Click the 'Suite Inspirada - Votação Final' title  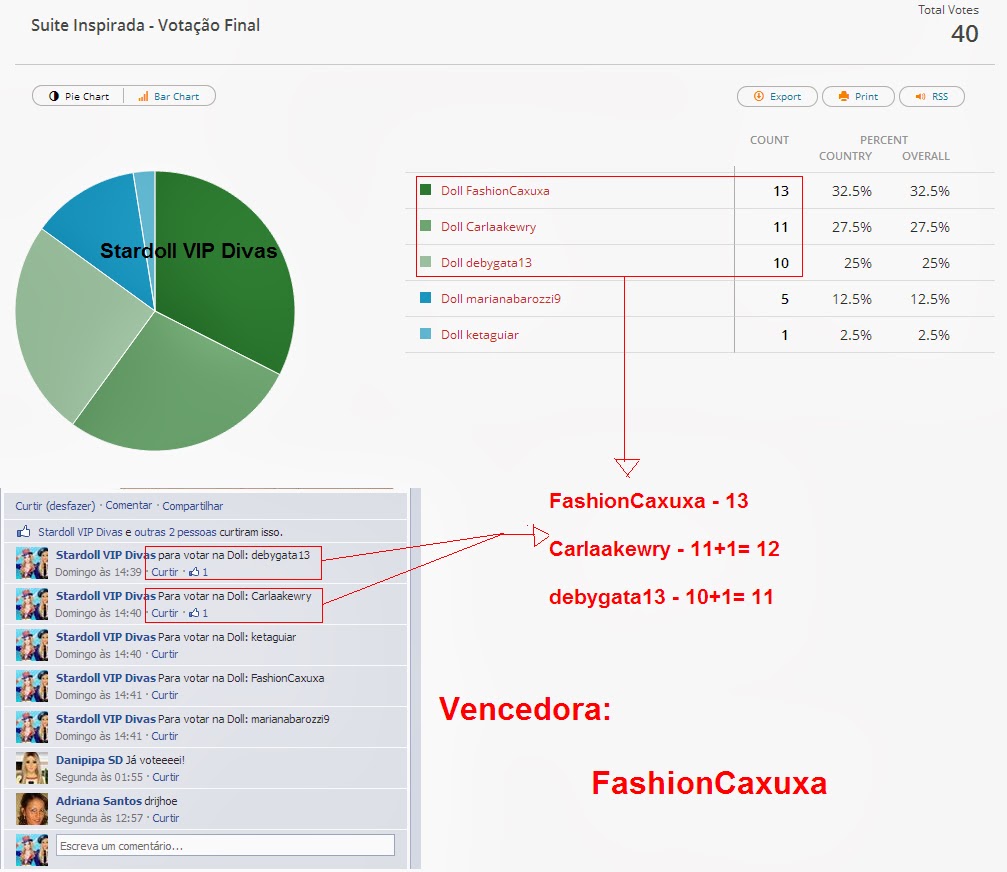(x=146, y=26)
